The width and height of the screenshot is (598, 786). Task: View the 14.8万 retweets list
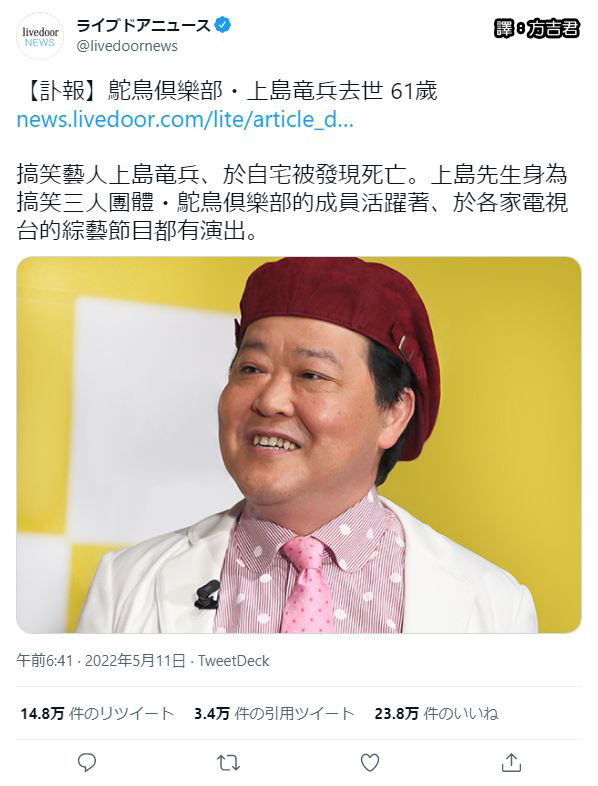97,713
